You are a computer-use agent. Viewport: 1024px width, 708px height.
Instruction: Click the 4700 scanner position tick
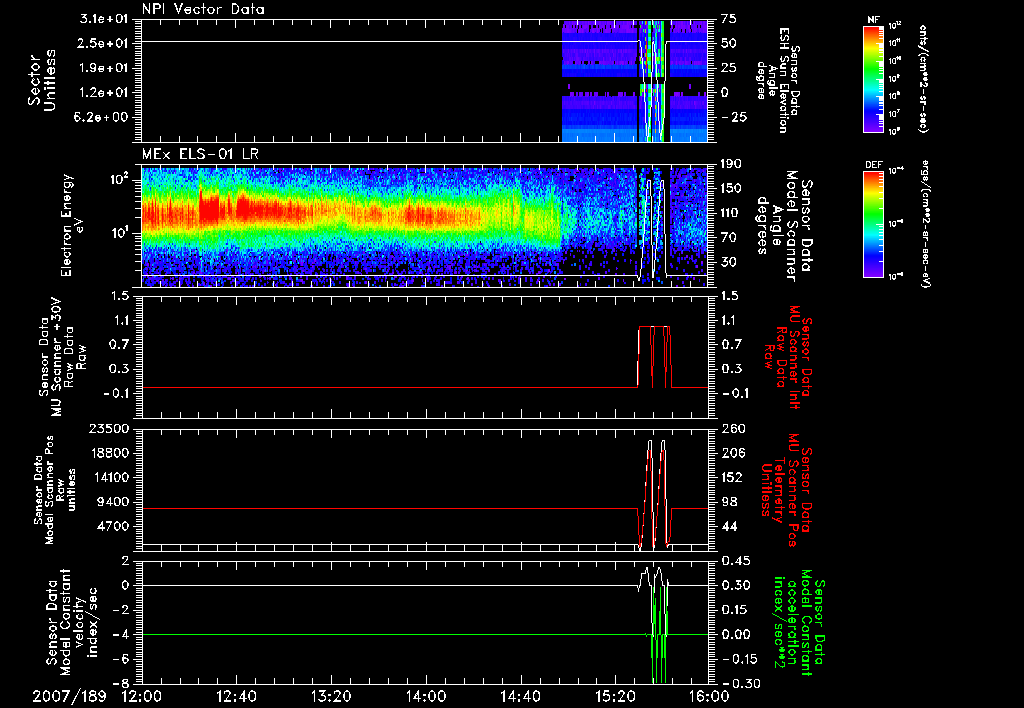pos(113,526)
